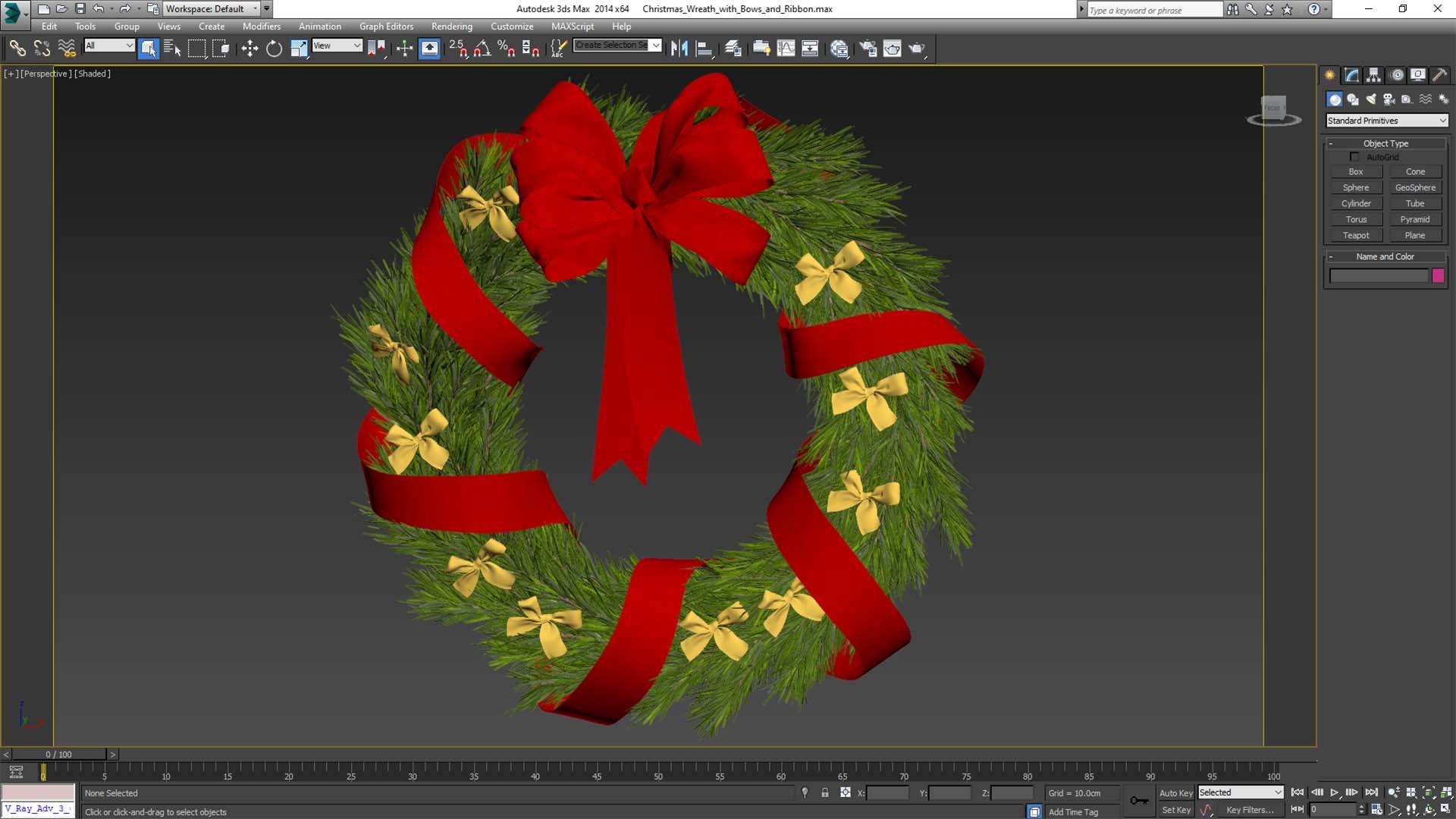
Task: Click the magenta object color swatch
Action: 1438,276
